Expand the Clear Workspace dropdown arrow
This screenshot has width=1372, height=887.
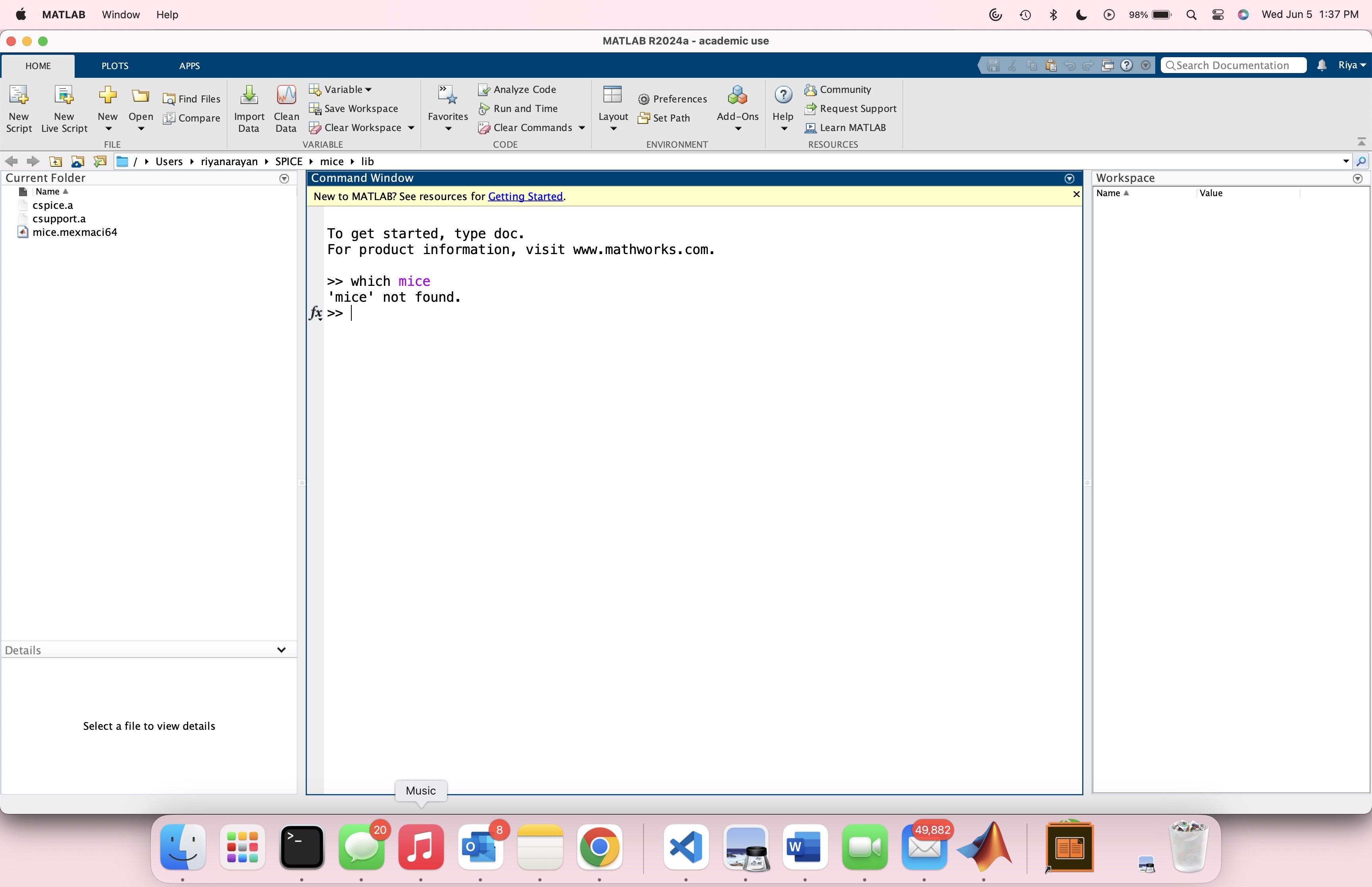click(411, 128)
